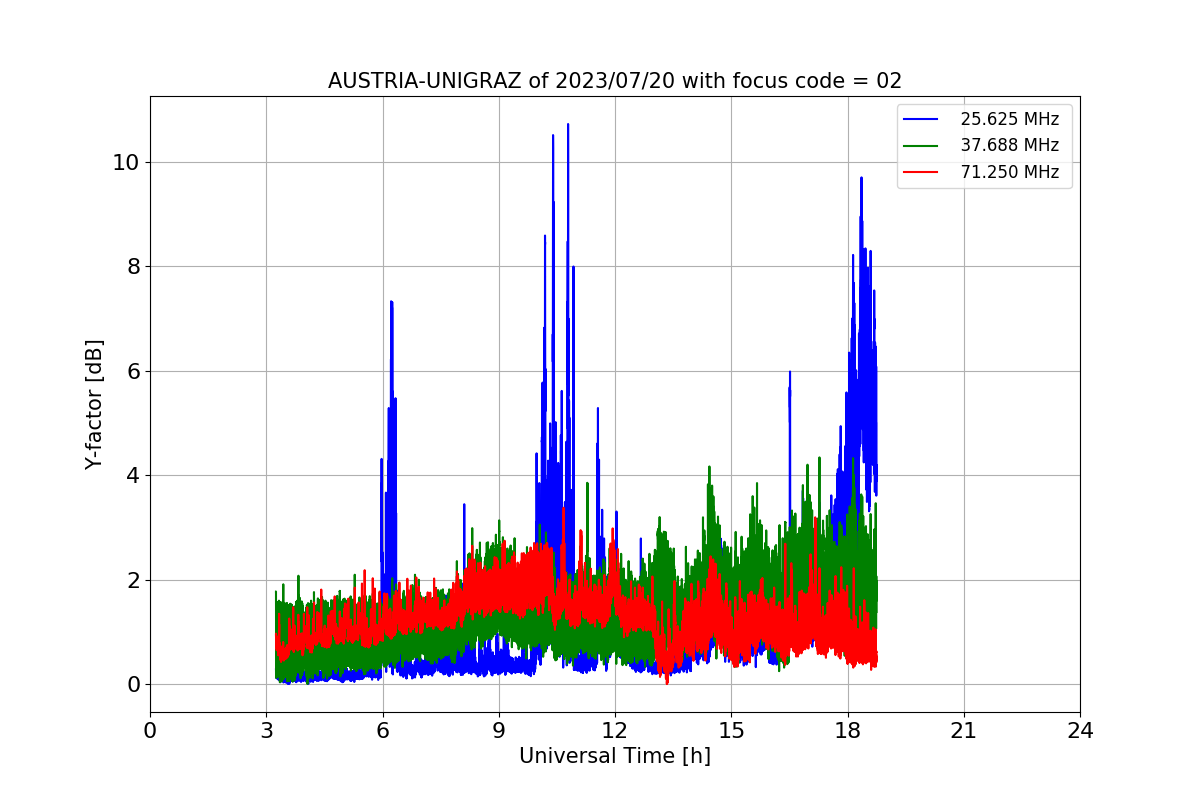
Task: Click x-axis tick label 15
Action: (x=731, y=731)
